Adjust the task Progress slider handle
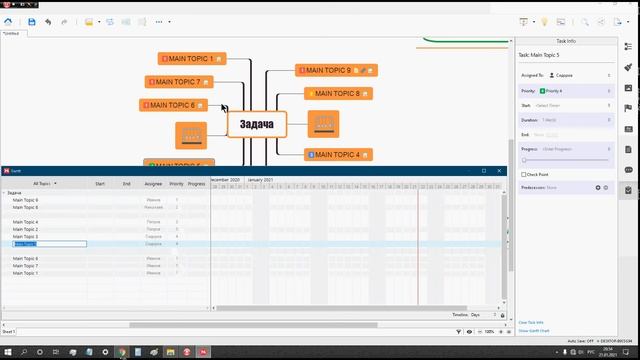Screen dimensions: 640x360 [x=524, y=160]
